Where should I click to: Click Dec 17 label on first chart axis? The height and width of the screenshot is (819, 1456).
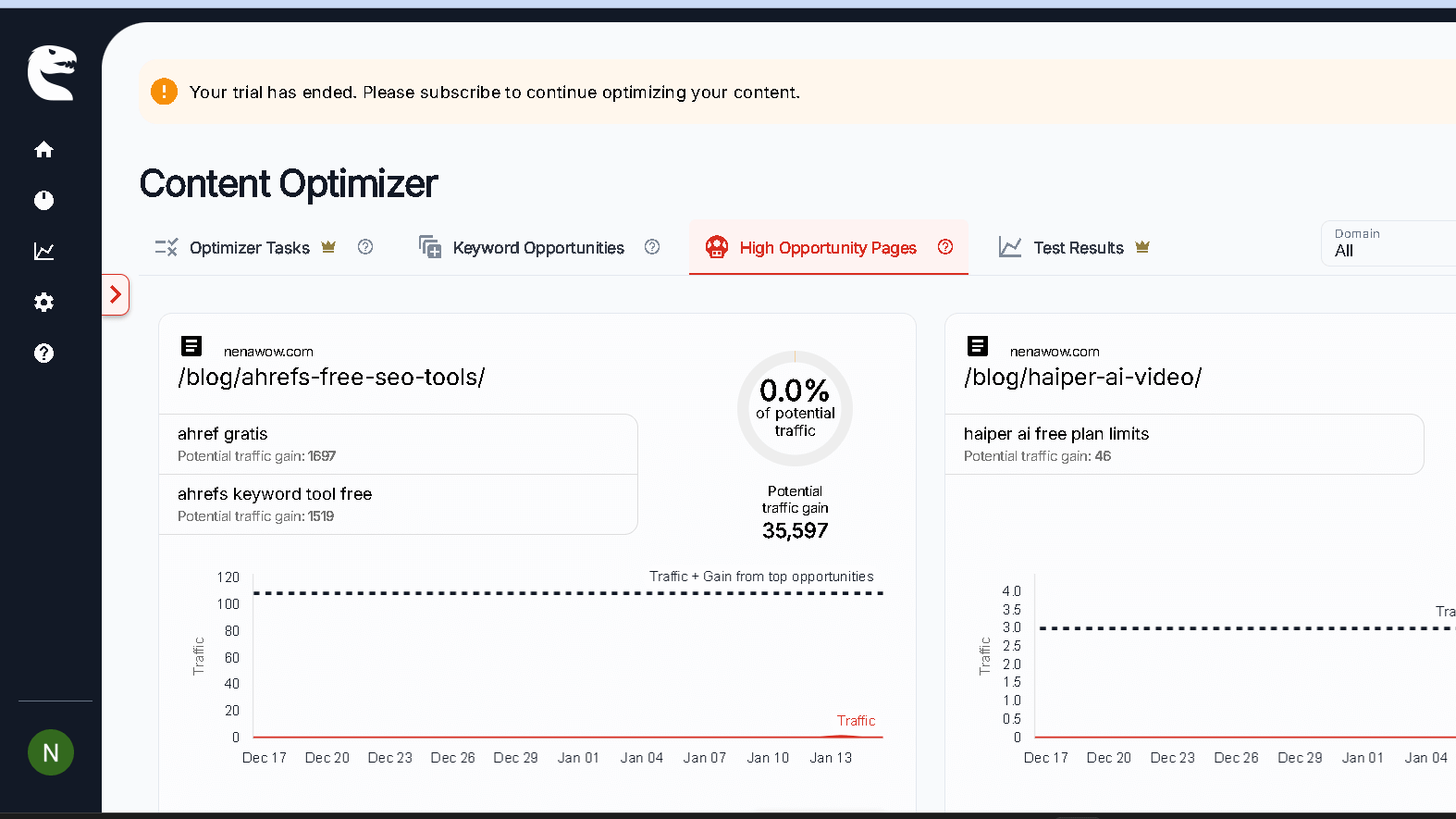pos(265,758)
